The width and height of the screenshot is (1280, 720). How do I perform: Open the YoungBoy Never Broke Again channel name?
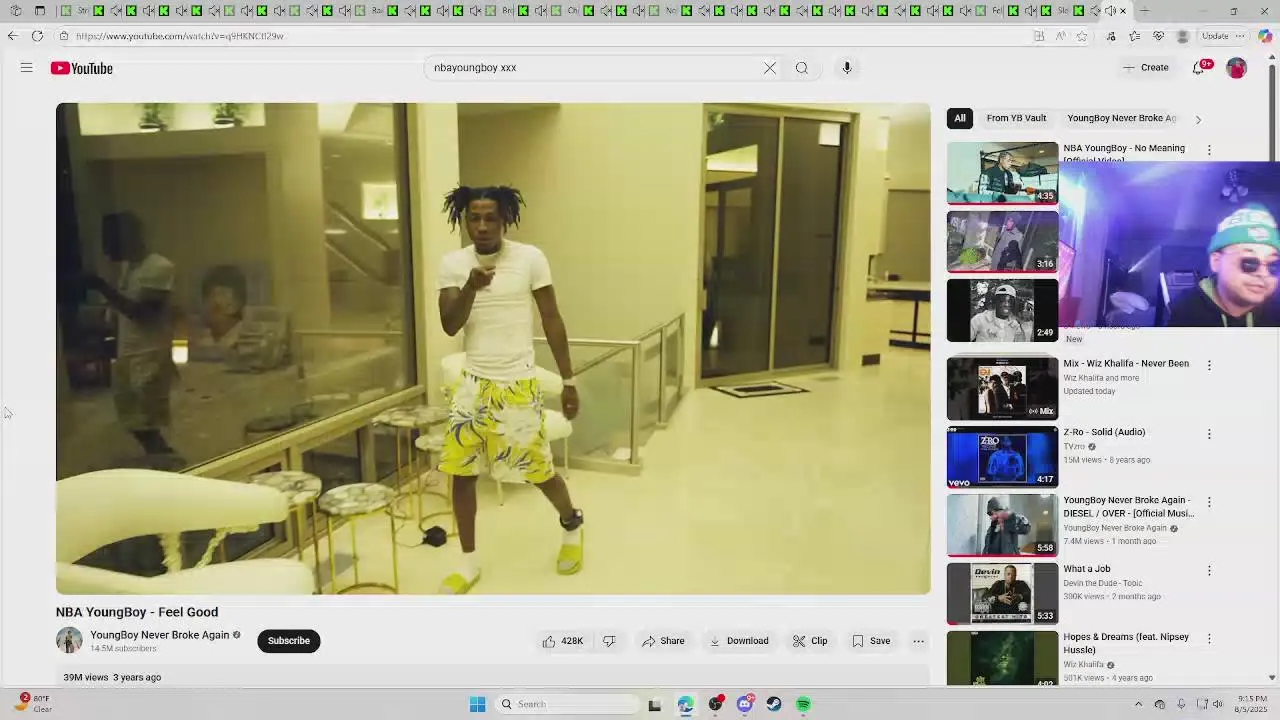click(x=160, y=635)
